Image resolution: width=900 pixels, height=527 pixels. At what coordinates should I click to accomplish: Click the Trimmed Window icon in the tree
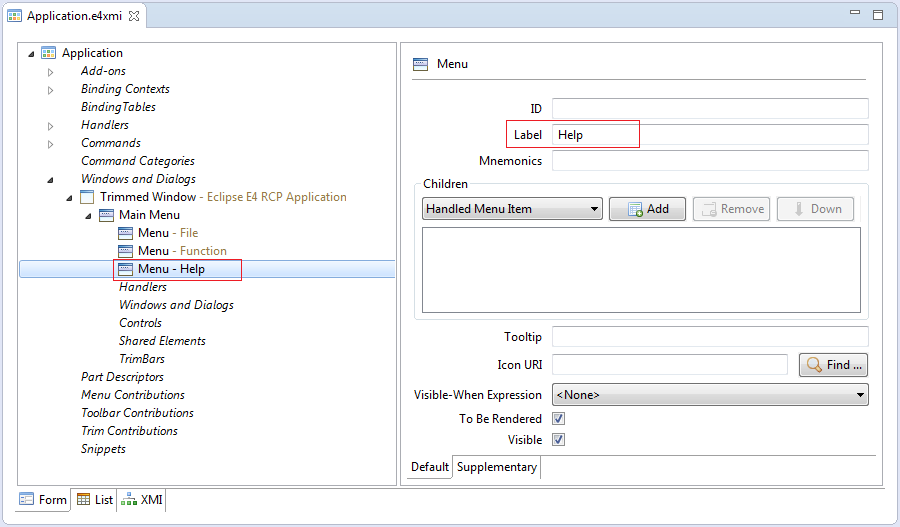click(87, 197)
